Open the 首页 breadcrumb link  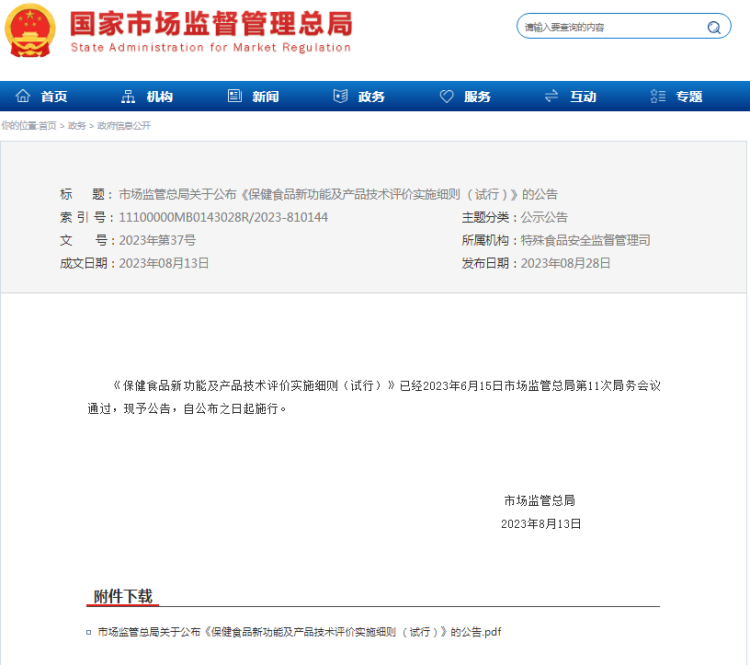click(48, 126)
